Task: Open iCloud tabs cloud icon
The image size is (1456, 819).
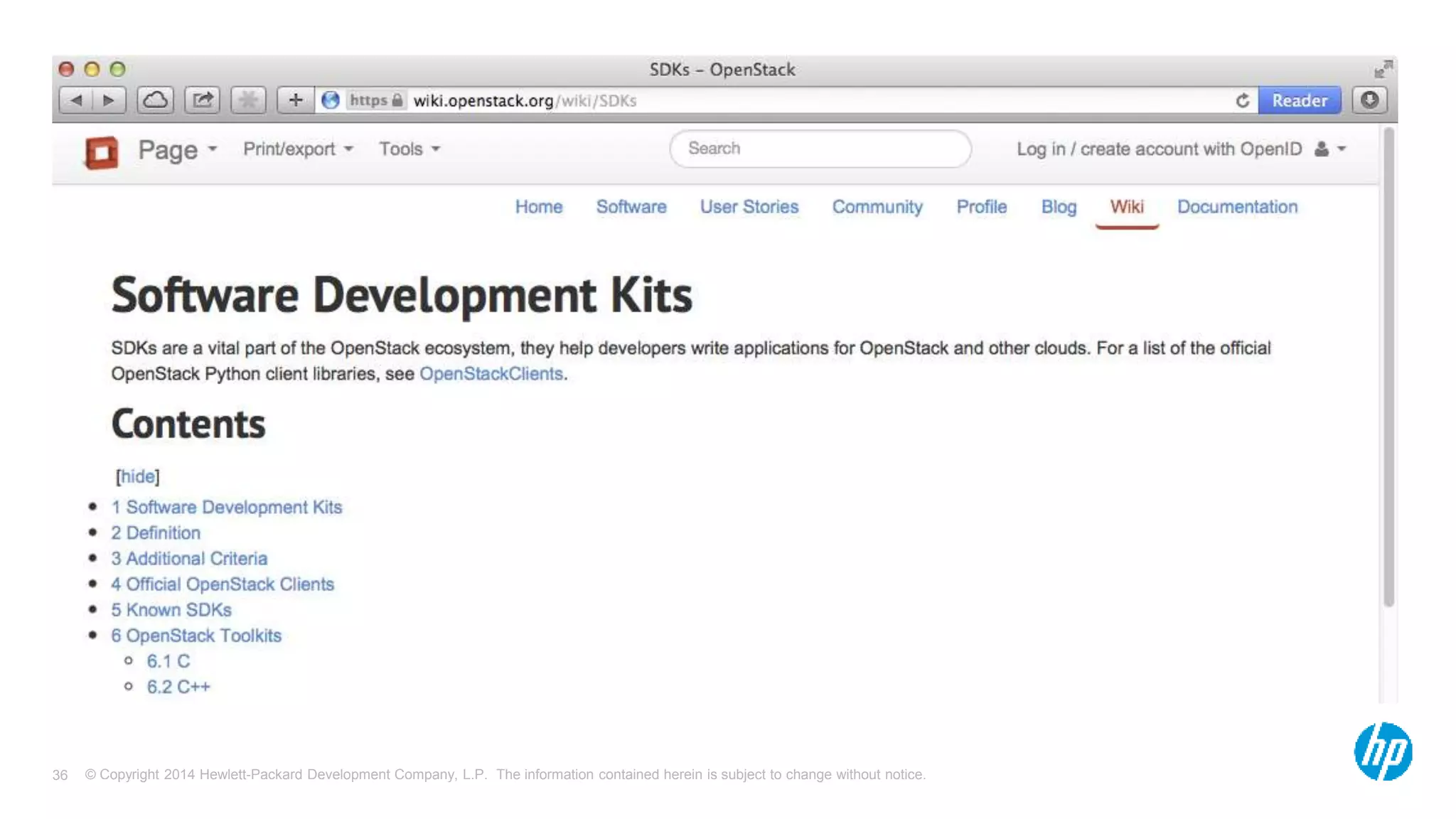Action: 156,100
